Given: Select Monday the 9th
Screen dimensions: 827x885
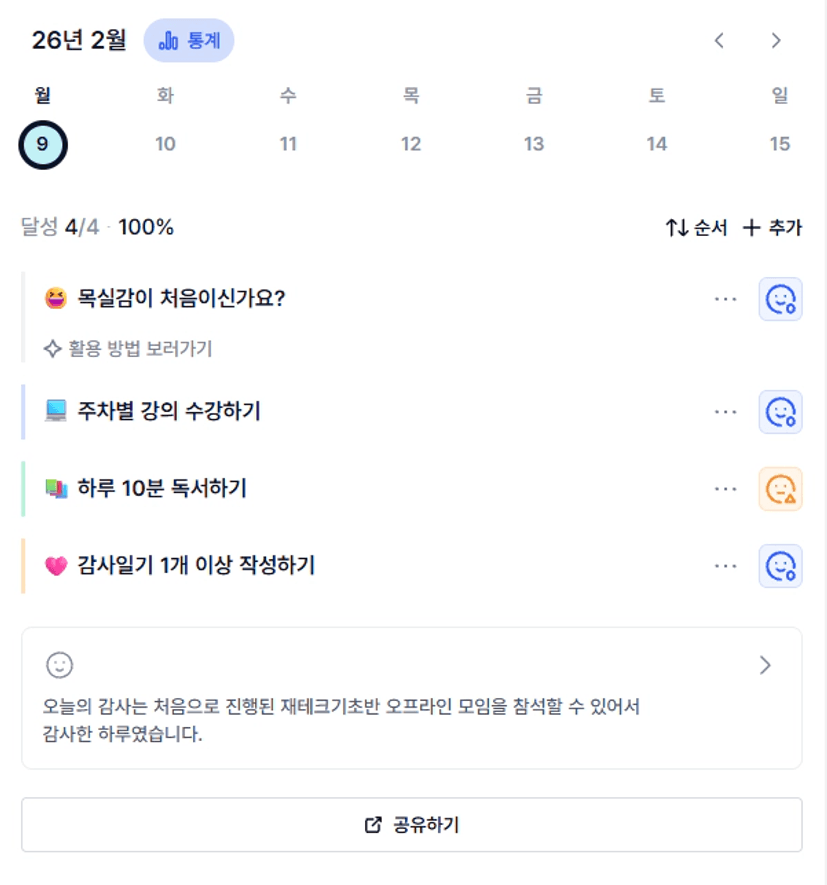Looking at the screenshot, I should (42, 144).
